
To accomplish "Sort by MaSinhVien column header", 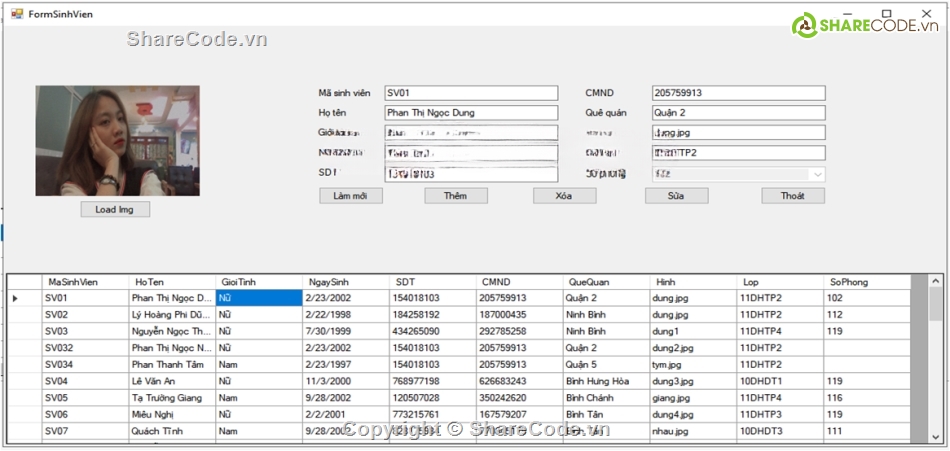I will coord(85,282).
